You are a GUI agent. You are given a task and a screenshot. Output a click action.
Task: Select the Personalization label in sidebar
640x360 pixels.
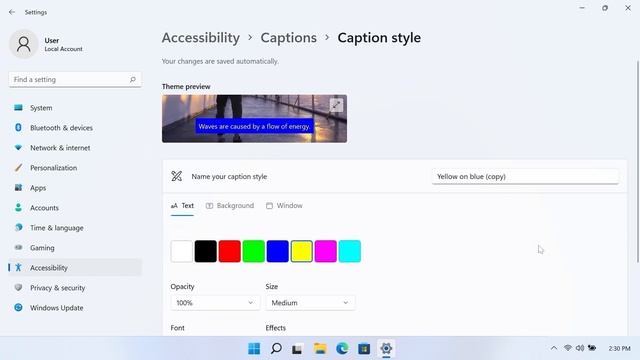(53, 168)
